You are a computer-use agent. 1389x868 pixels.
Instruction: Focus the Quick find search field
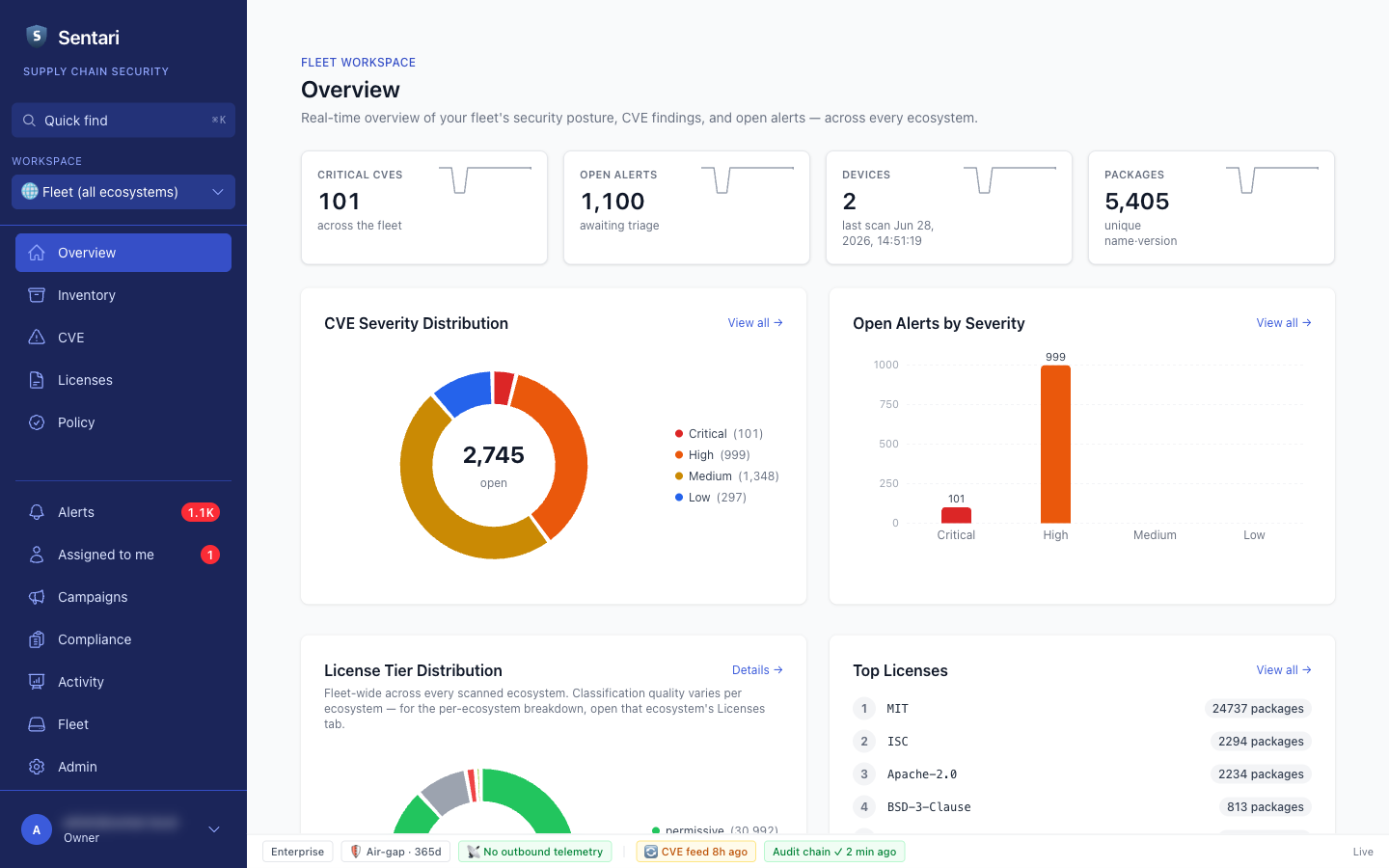pyautogui.click(x=123, y=121)
